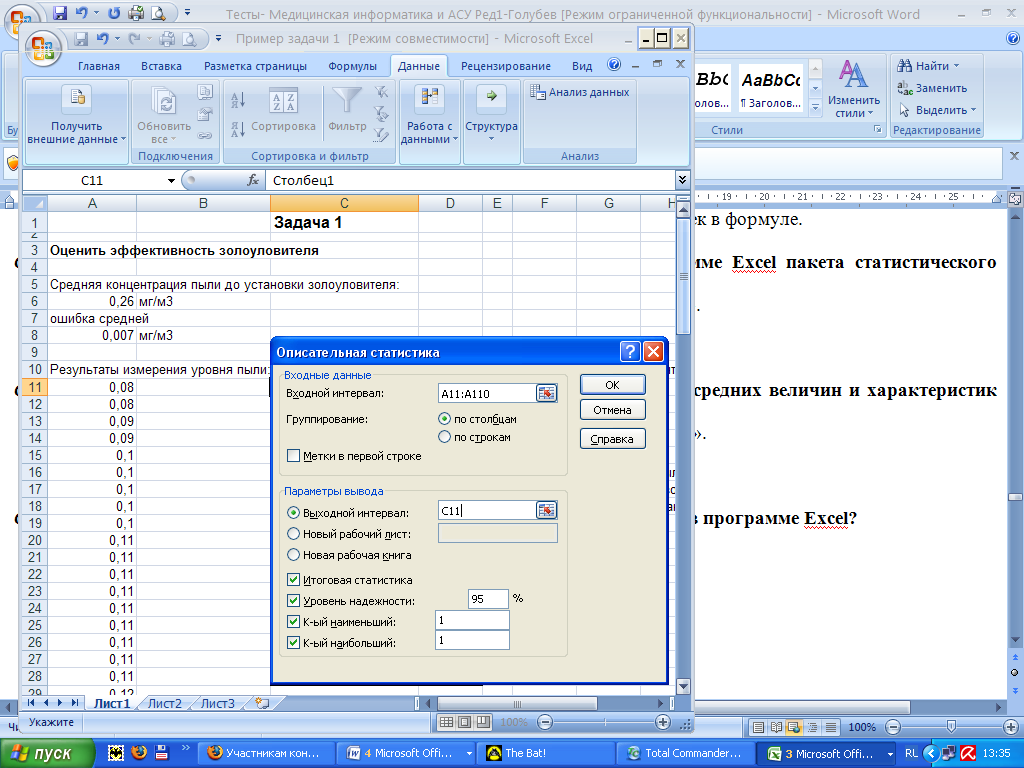Select 'по столбцам' grouping radio button
The image size is (1024, 768).
click(x=445, y=419)
